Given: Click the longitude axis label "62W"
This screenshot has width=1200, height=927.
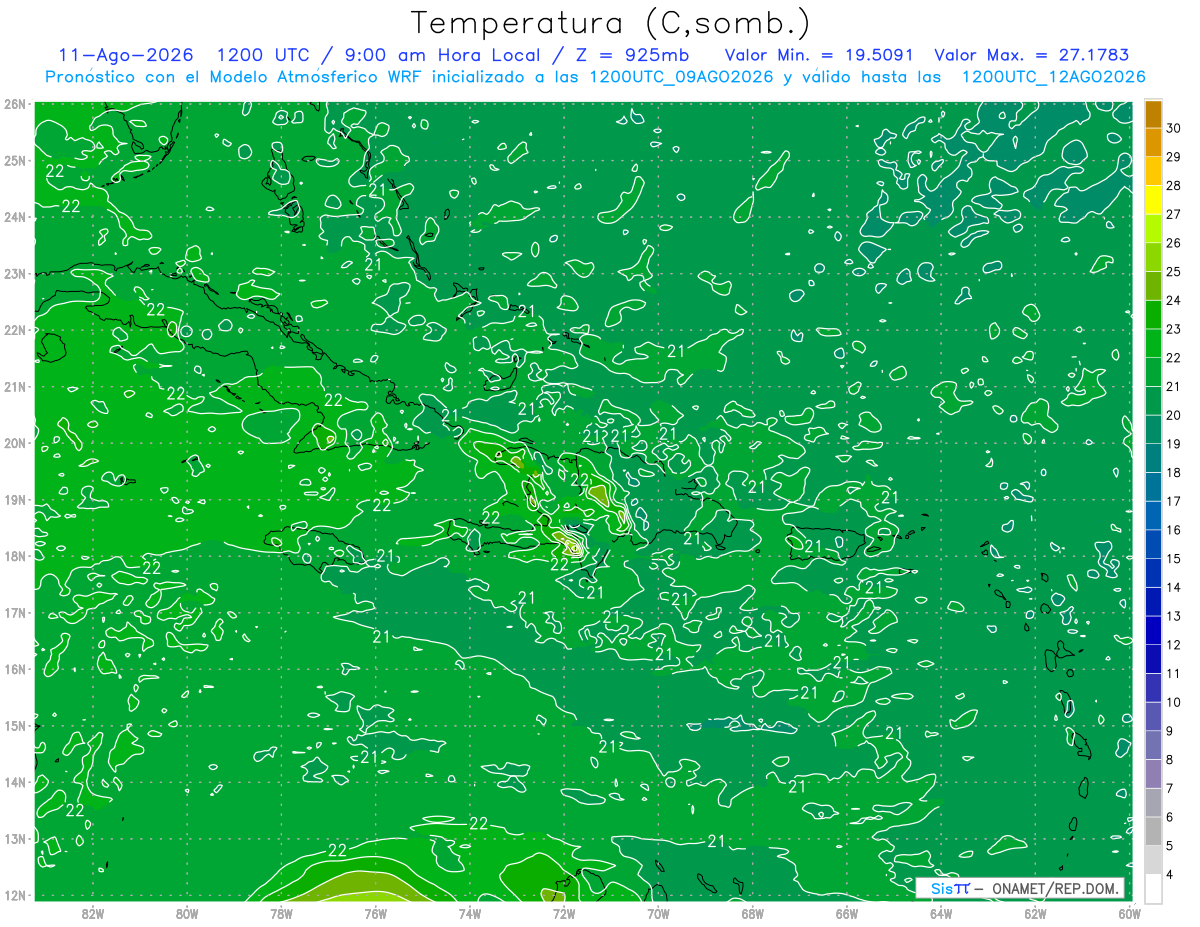Looking at the screenshot, I should point(1035,913).
